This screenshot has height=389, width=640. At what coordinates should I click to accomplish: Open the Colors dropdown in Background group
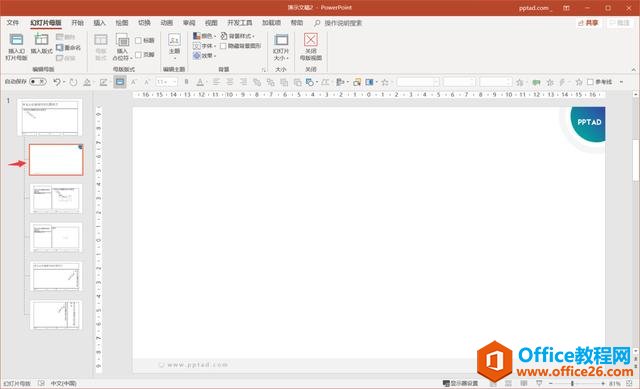(x=204, y=36)
